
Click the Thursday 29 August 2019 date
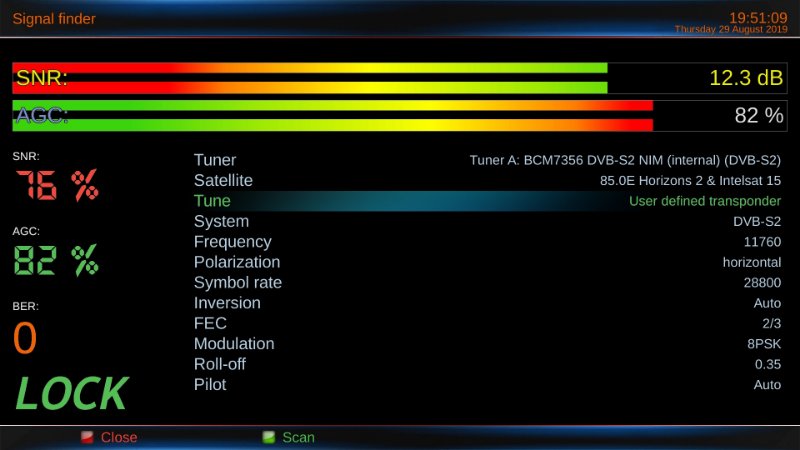click(x=731, y=30)
